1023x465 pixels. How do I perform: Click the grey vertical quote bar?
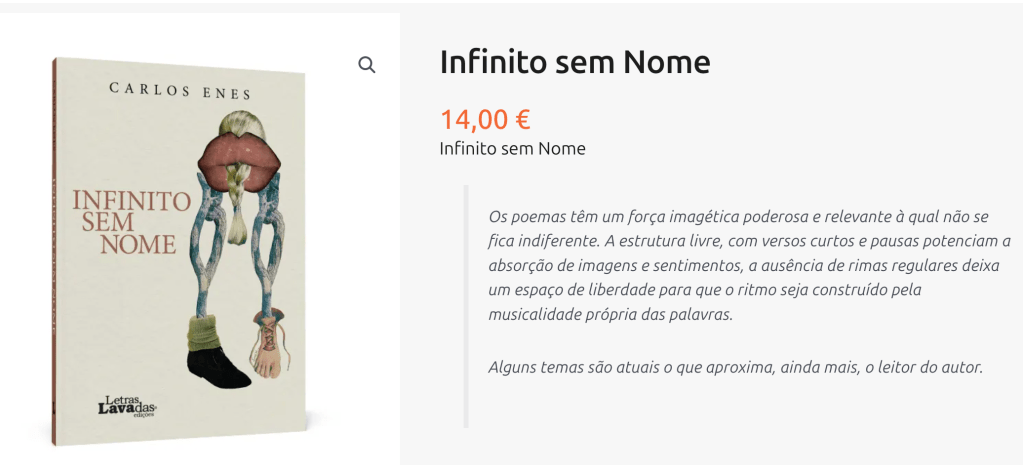(466, 305)
